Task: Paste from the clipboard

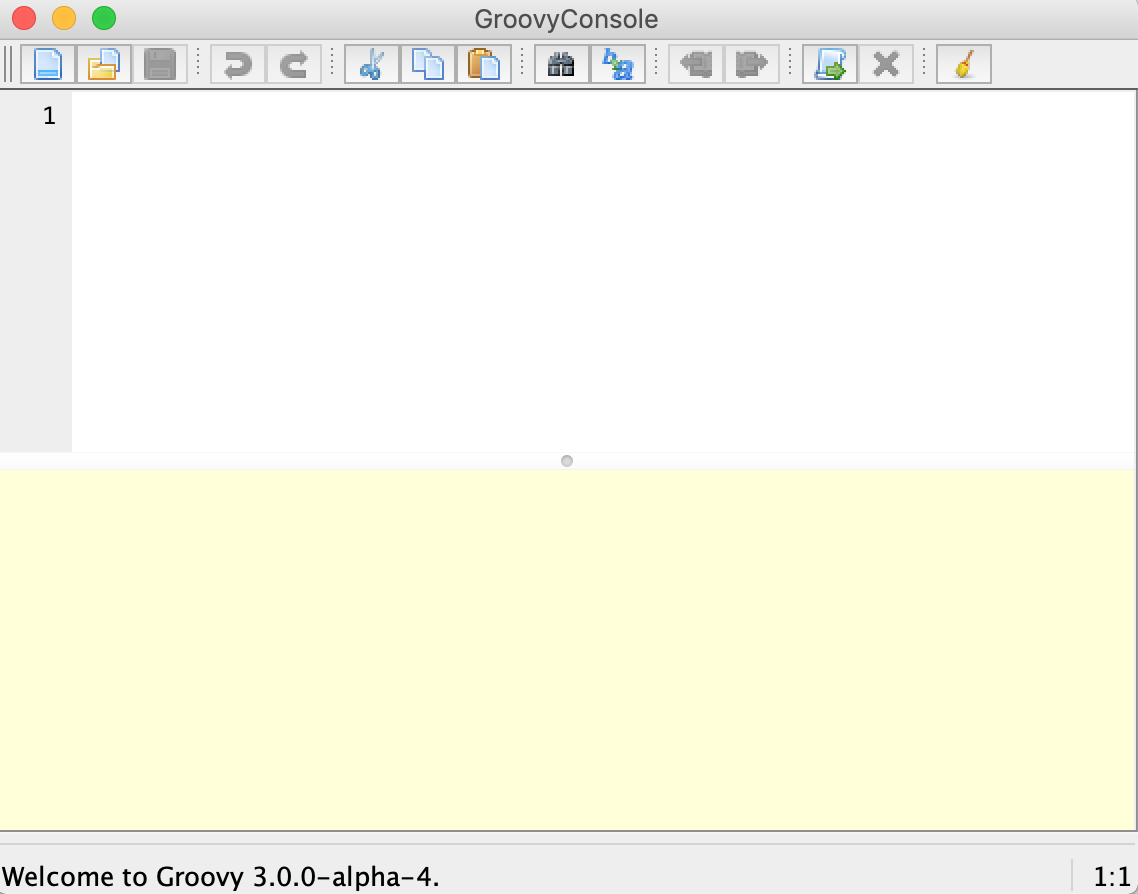Action: (483, 64)
